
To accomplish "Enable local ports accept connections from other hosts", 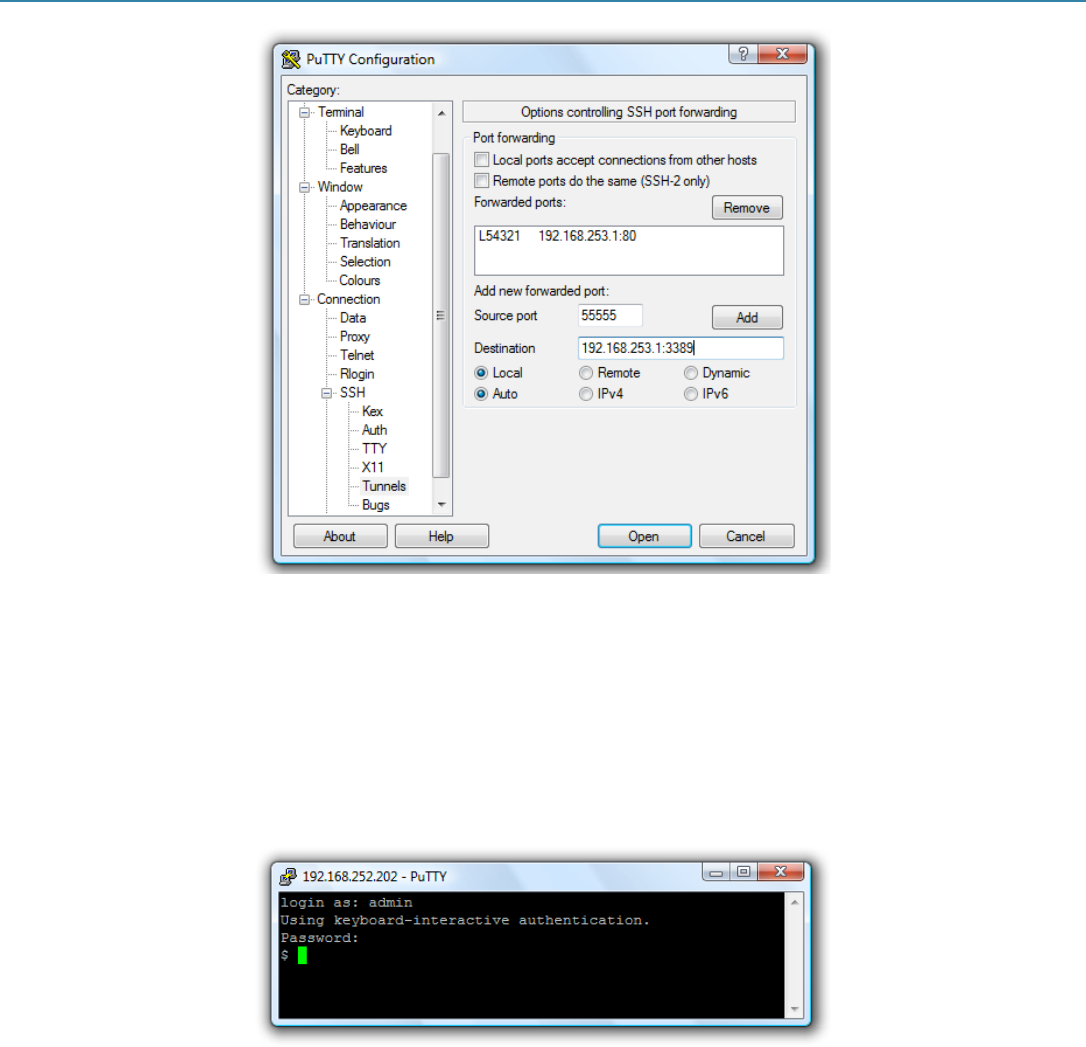I will [481, 160].
